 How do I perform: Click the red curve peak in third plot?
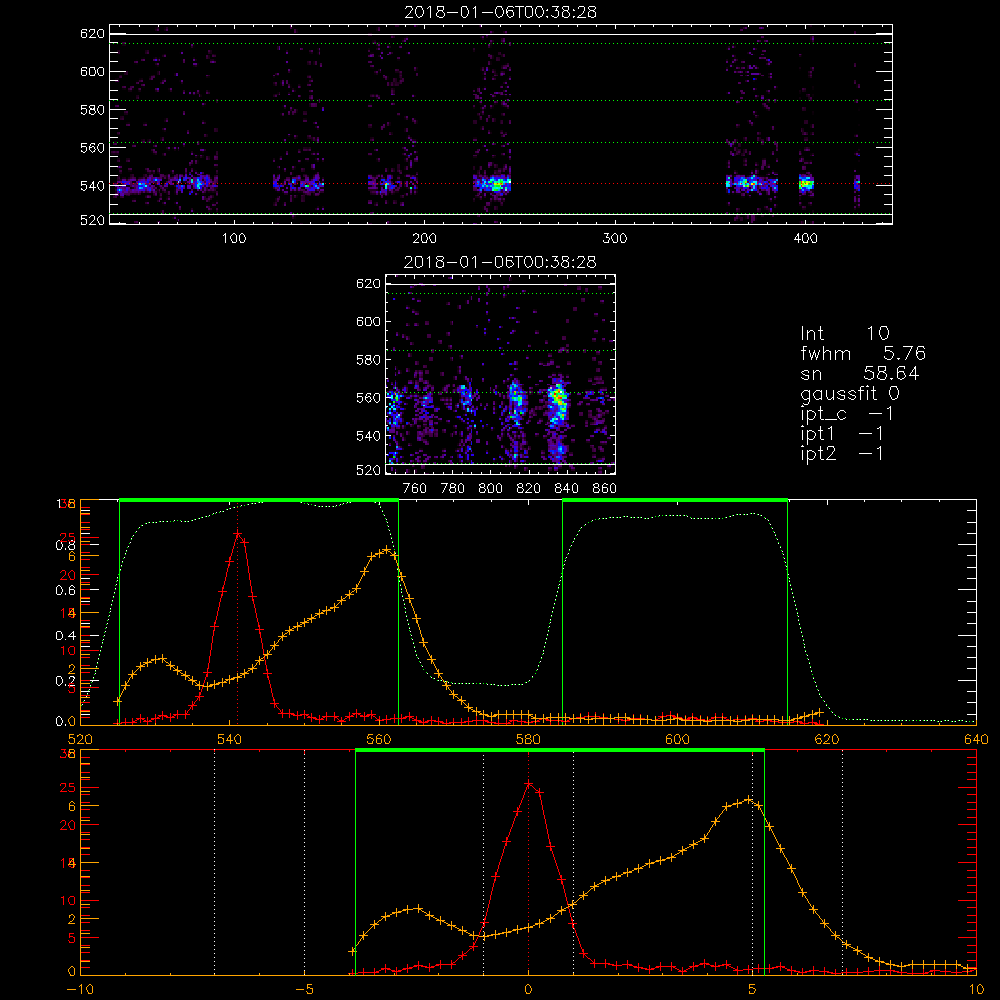coord(237,533)
